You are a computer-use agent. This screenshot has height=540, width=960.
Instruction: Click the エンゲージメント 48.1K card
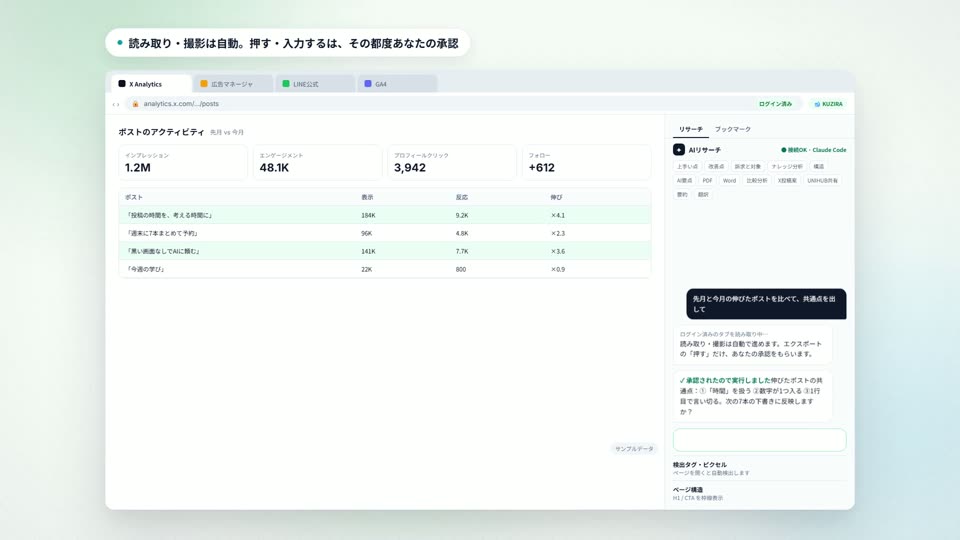click(317, 162)
